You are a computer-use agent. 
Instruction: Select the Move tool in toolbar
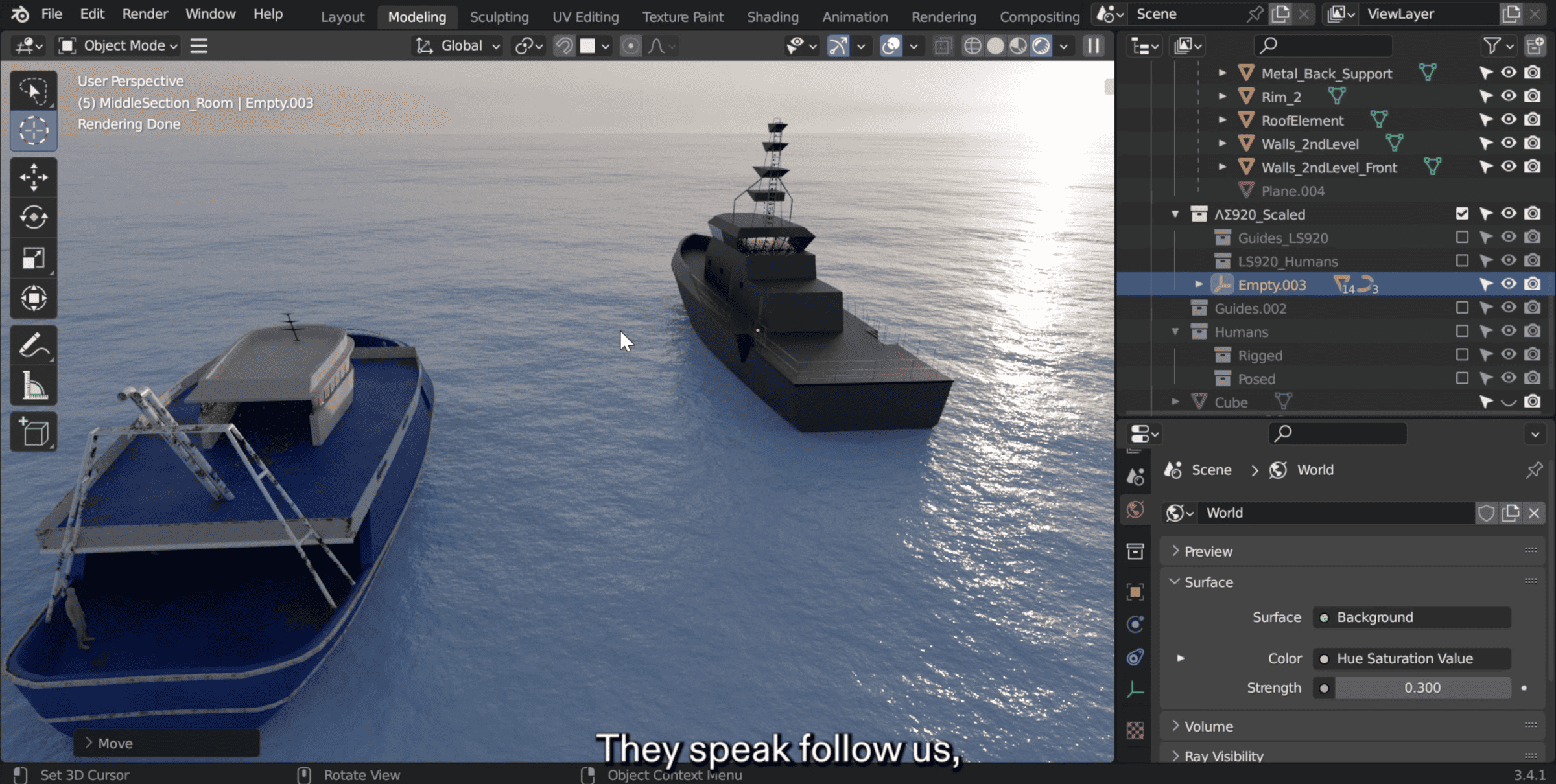click(x=33, y=177)
